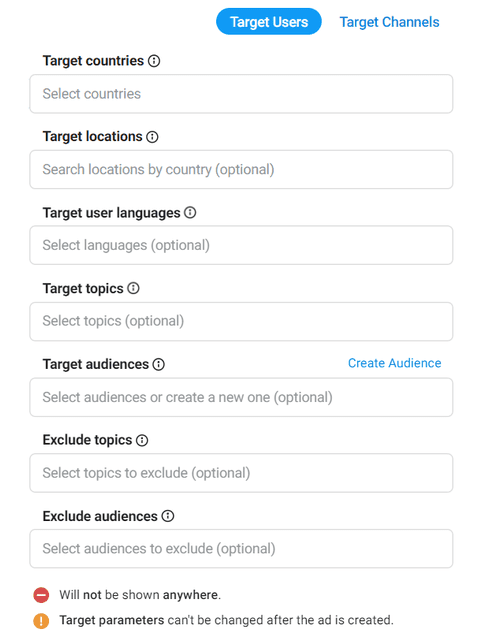Click the info icon next to Exclude topics
The image size is (488, 644).
142,440
